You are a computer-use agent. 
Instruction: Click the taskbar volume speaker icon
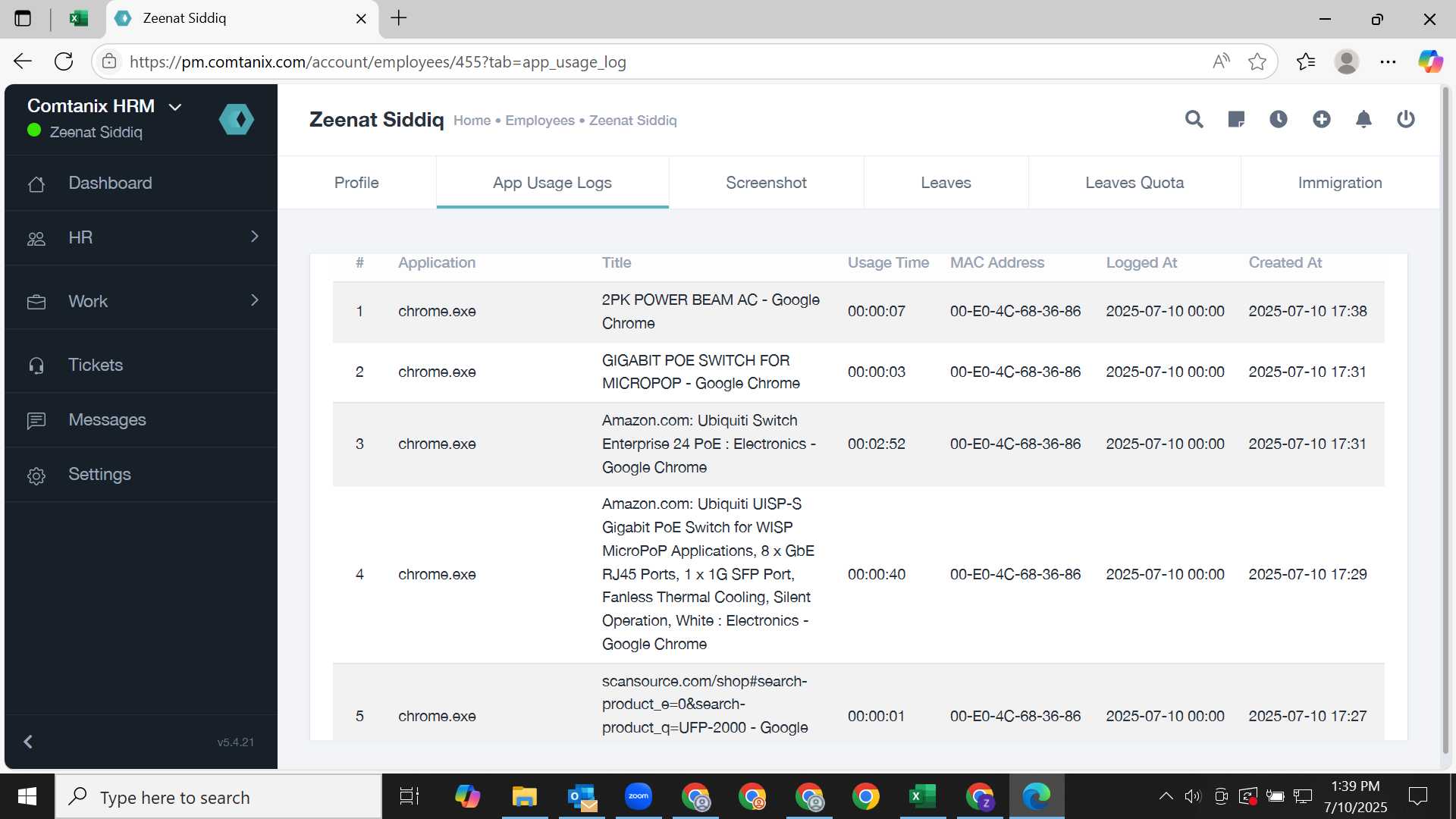(x=1193, y=796)
